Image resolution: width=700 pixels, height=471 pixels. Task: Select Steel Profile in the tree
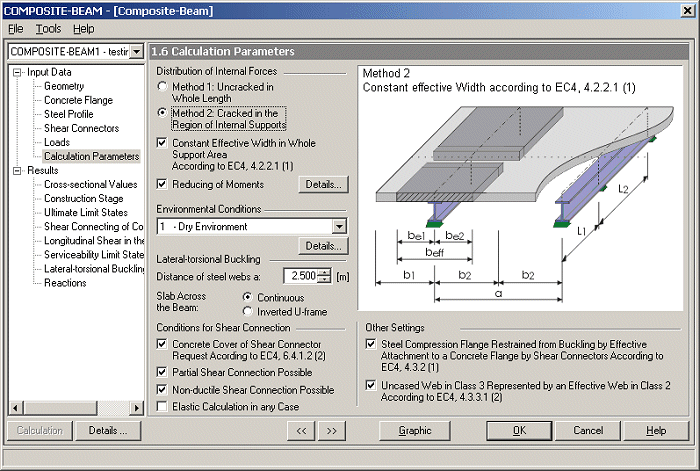(68, 114)
